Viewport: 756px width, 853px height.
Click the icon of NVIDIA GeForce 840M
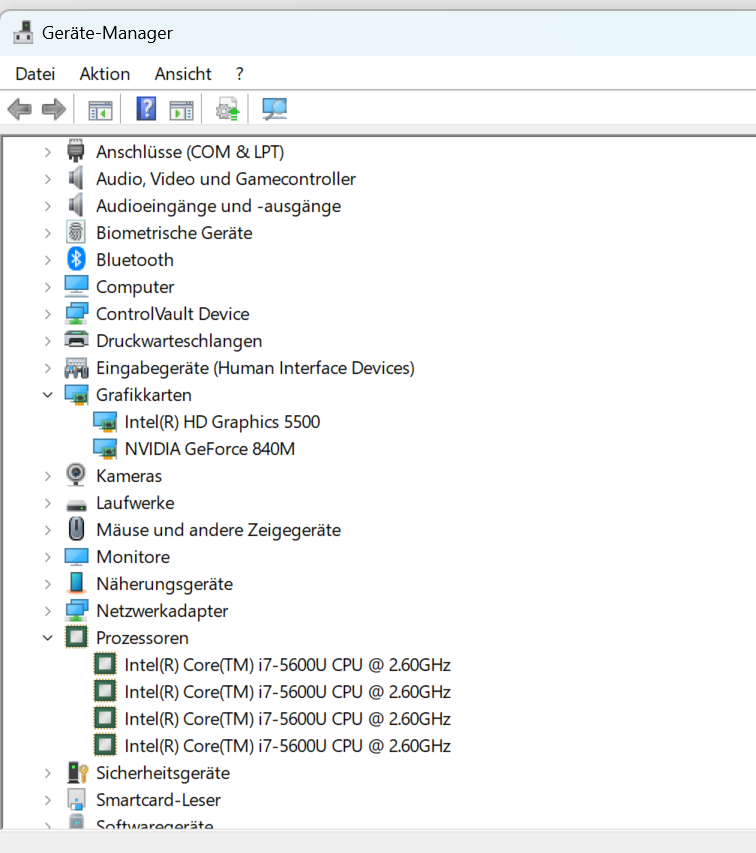click(x=105, y=448)
